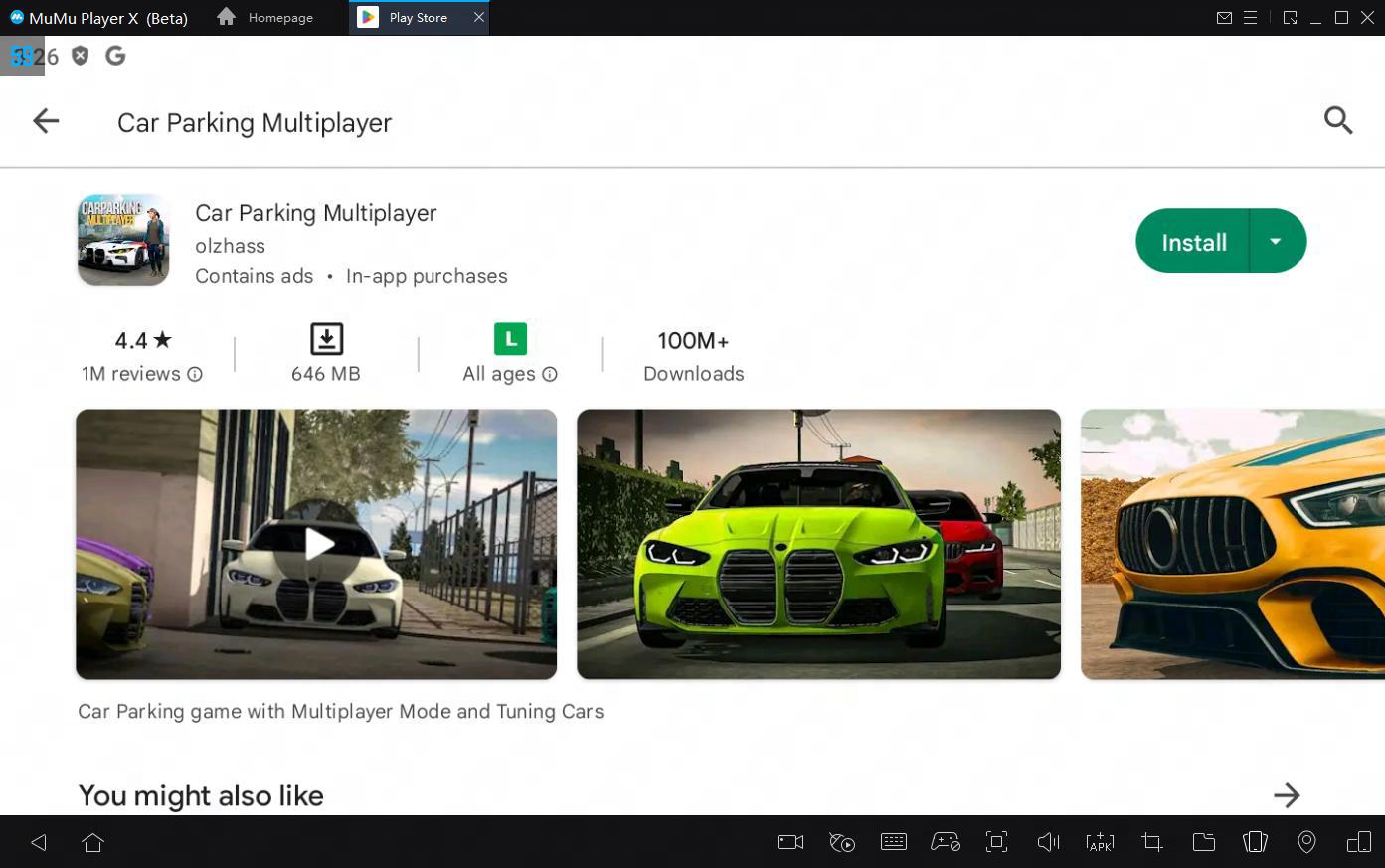Click the install APK icon

point(1100,842)
